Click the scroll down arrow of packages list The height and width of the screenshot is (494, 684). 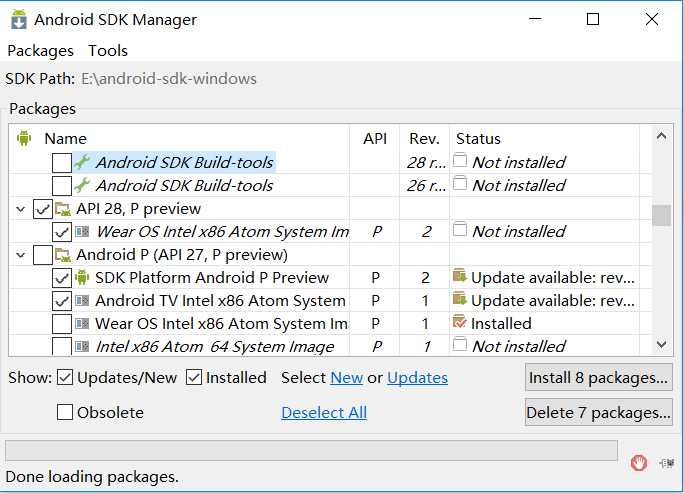pyautogui.click(x=661, y=345)
